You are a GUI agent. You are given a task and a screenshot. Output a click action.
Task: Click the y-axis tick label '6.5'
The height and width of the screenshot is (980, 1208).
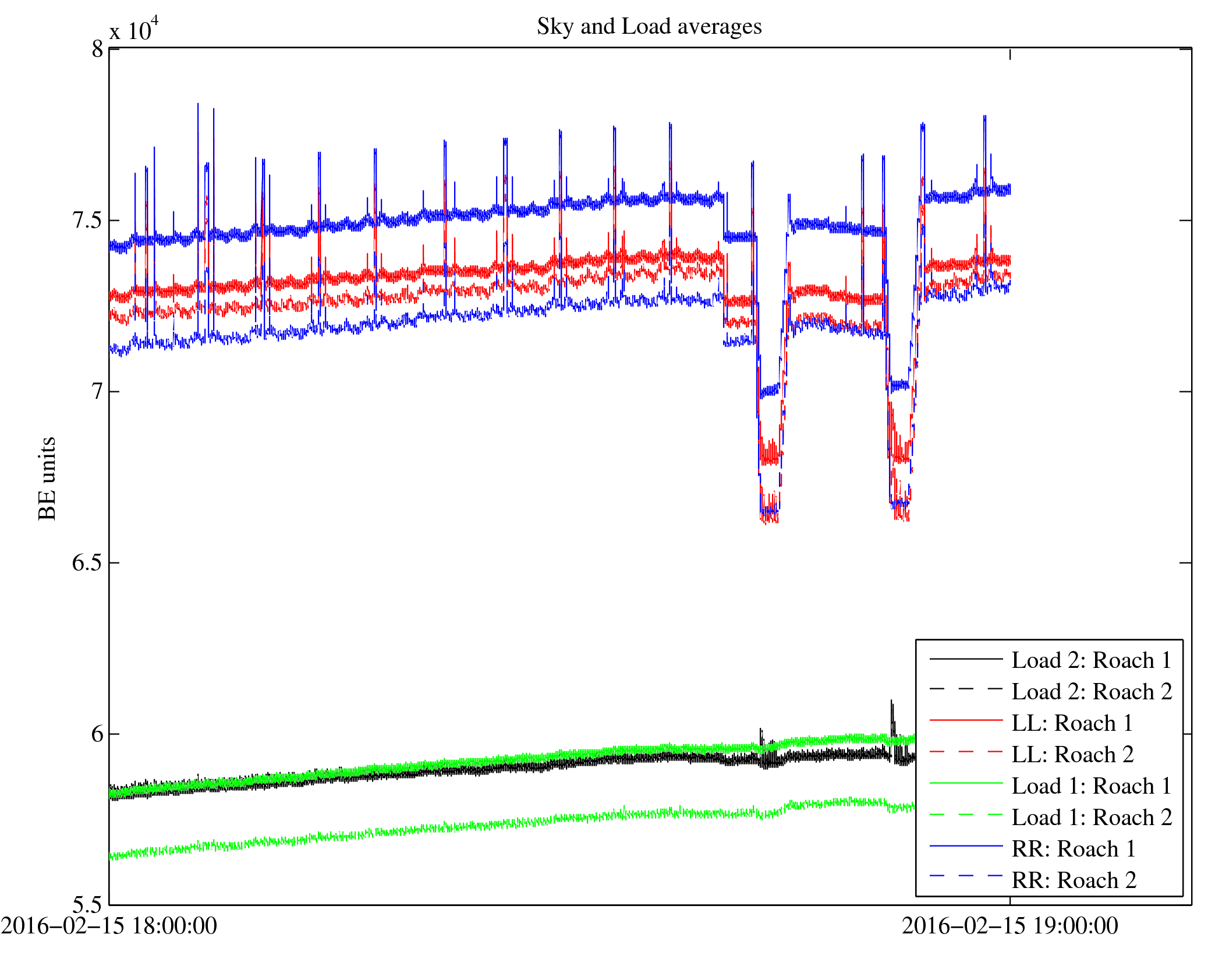tap(86, 562)
